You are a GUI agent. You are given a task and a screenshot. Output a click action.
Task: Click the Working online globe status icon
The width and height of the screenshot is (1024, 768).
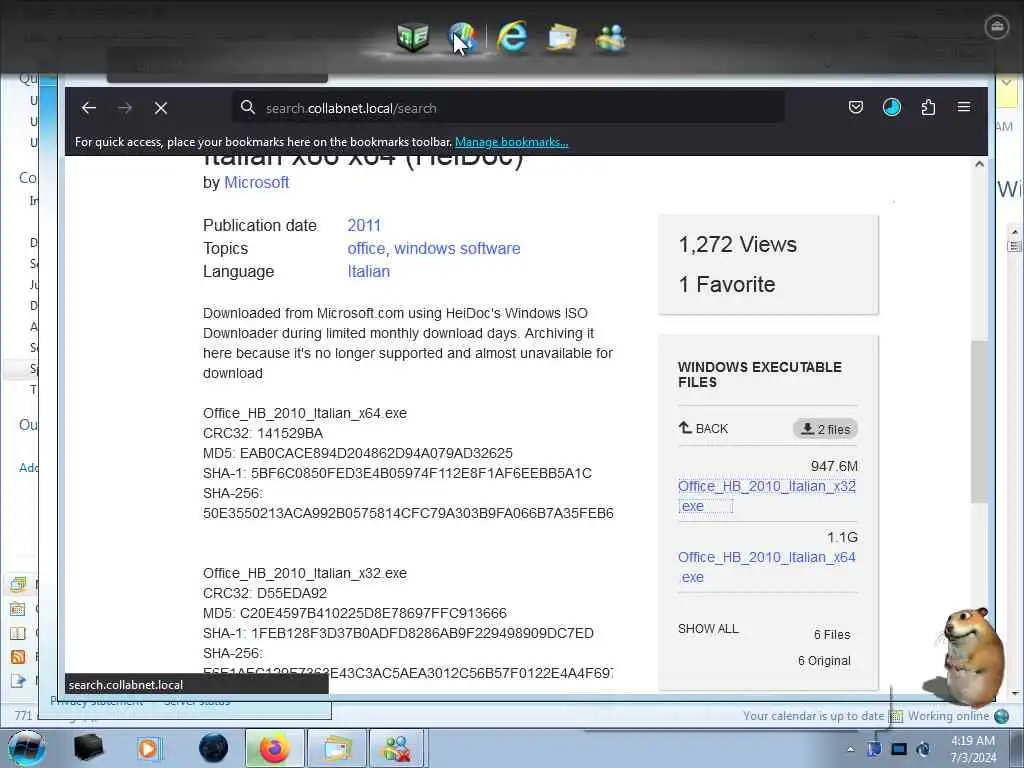[1001, 716]
